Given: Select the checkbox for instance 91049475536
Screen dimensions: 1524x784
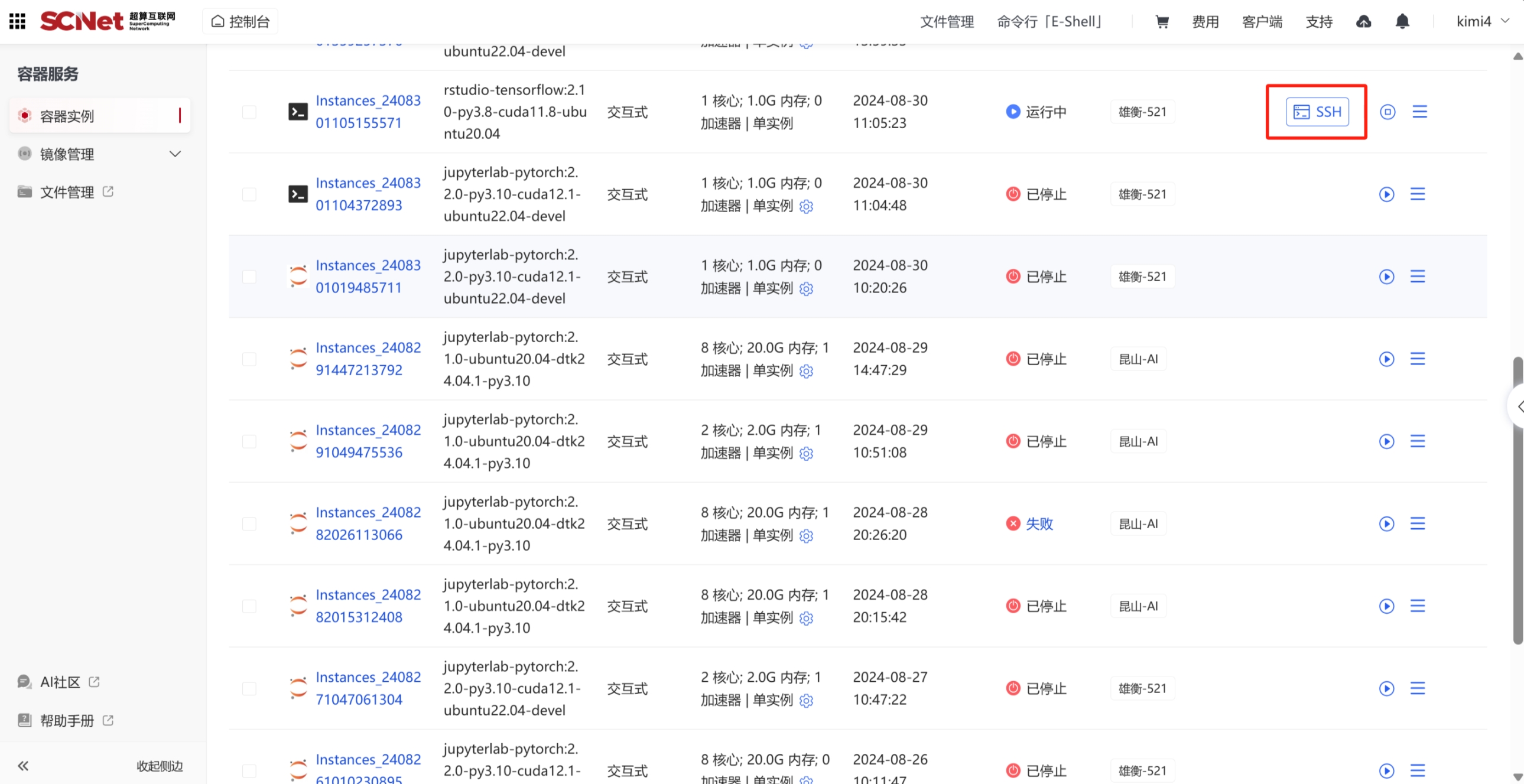Looking at the screenshot, I should click(249, 441).
